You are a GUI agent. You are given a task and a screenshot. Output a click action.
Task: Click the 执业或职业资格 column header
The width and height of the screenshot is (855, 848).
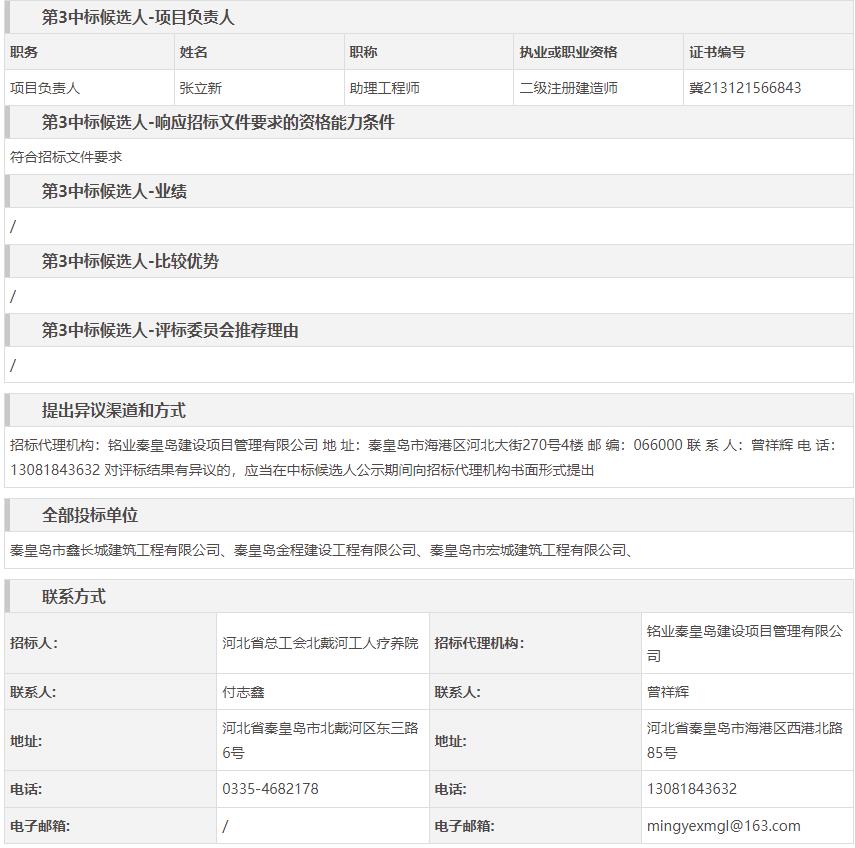point(568,52)
